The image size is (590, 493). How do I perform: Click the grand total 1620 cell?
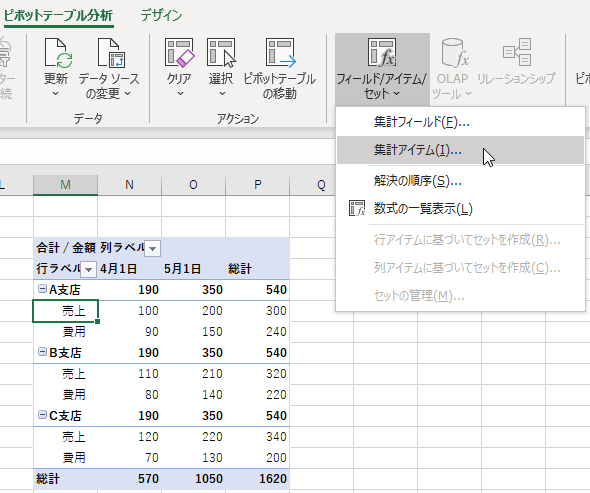[257, 479]
